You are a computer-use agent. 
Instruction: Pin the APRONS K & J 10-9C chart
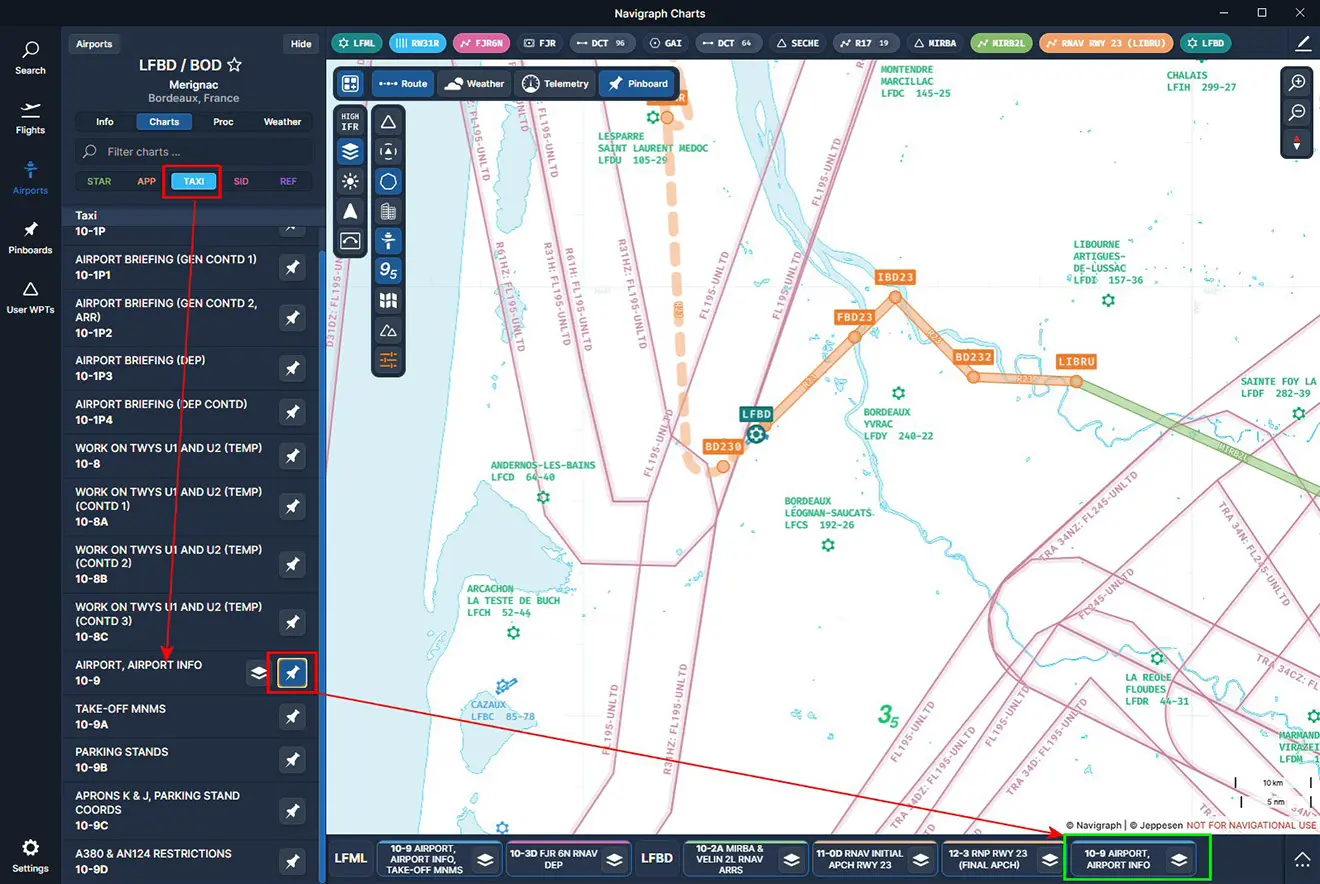click(x=292, y=811)
